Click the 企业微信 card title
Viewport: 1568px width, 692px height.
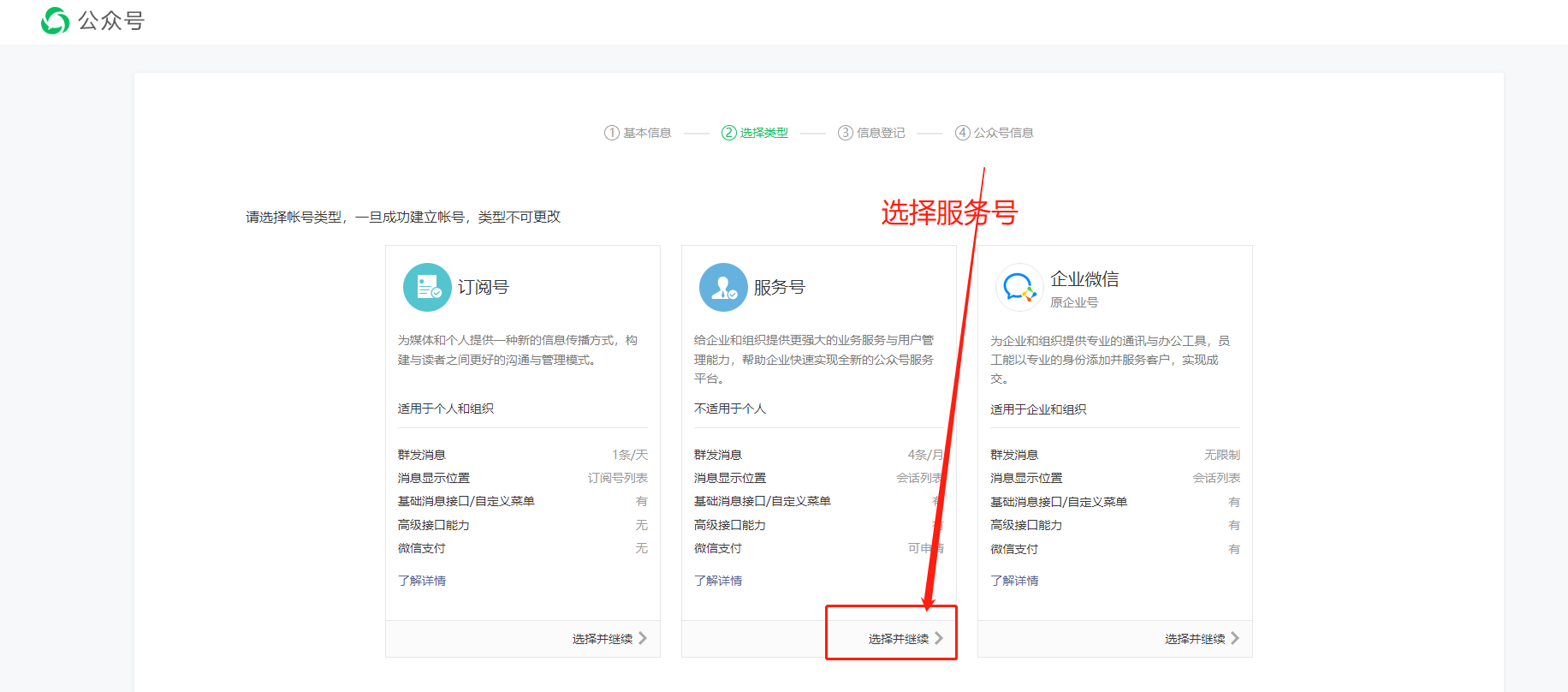pos(1084,279)
